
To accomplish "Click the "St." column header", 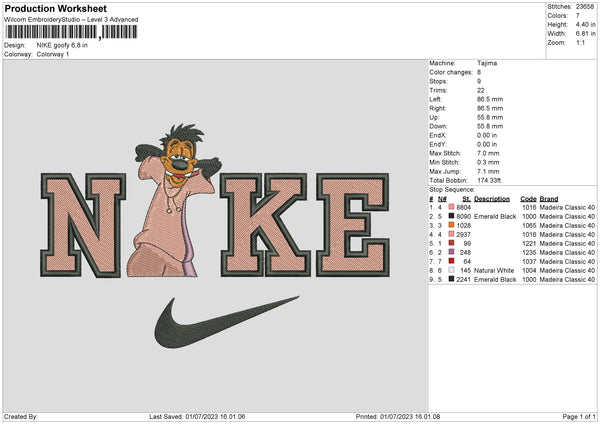I will [466, 199].
